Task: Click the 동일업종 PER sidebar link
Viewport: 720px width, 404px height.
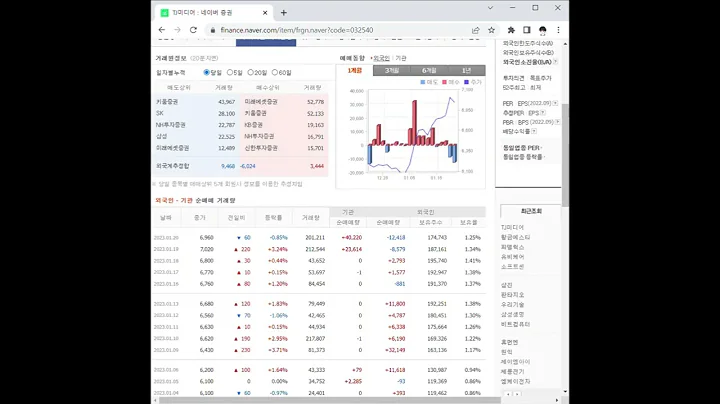Action: pos(521,148)
